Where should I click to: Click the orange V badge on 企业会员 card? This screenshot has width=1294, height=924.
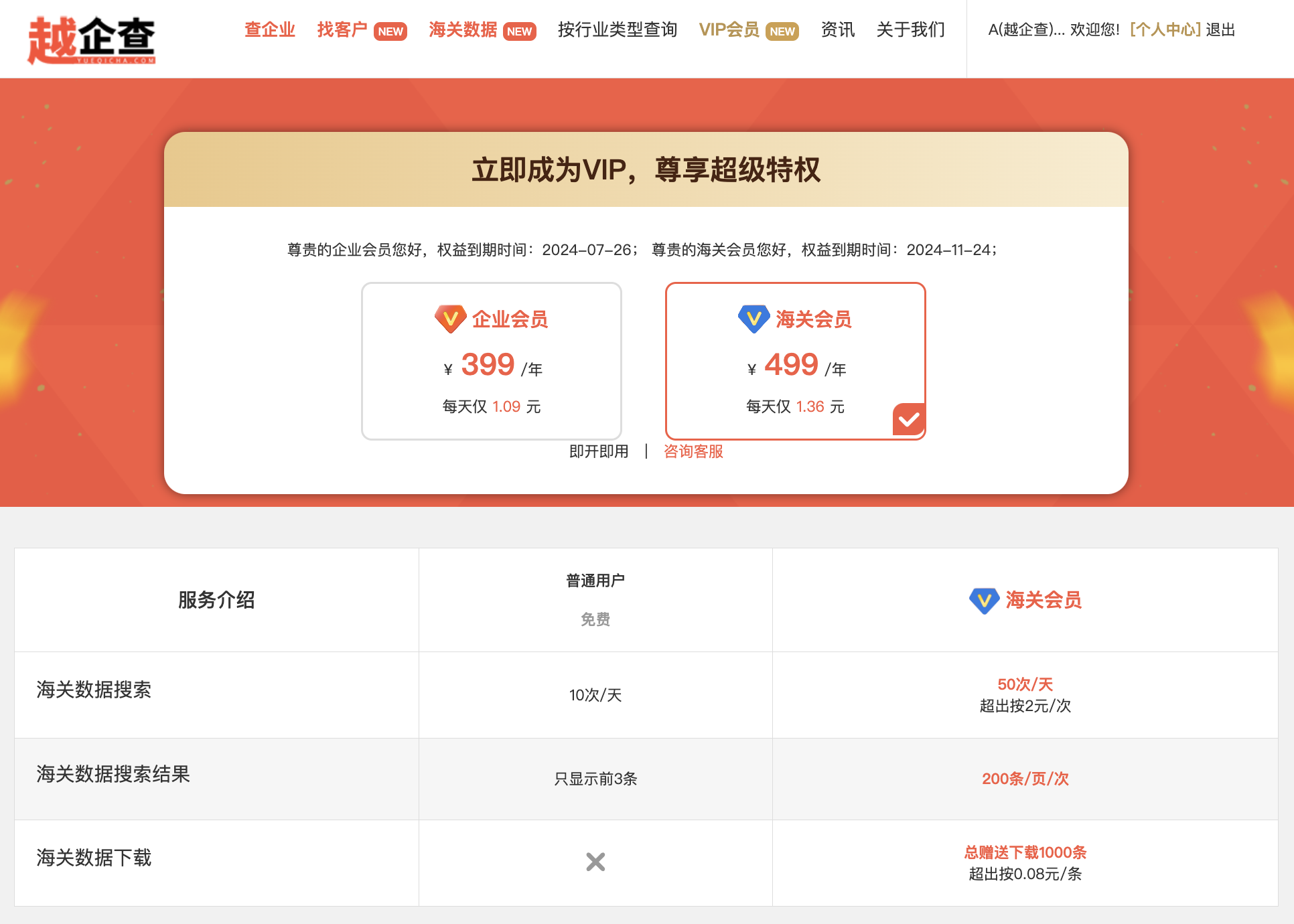pos(451,319)
